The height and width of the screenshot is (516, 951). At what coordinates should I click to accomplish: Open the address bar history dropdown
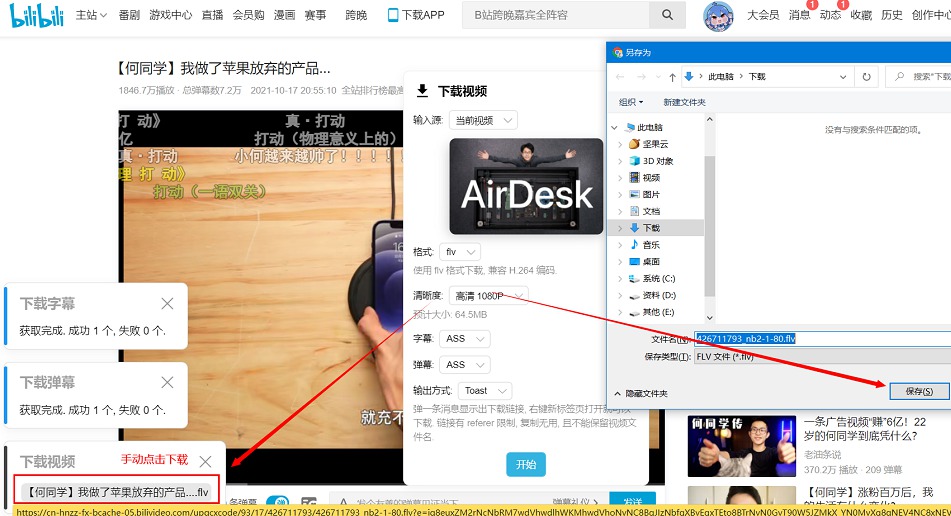[x=842, y=76]
